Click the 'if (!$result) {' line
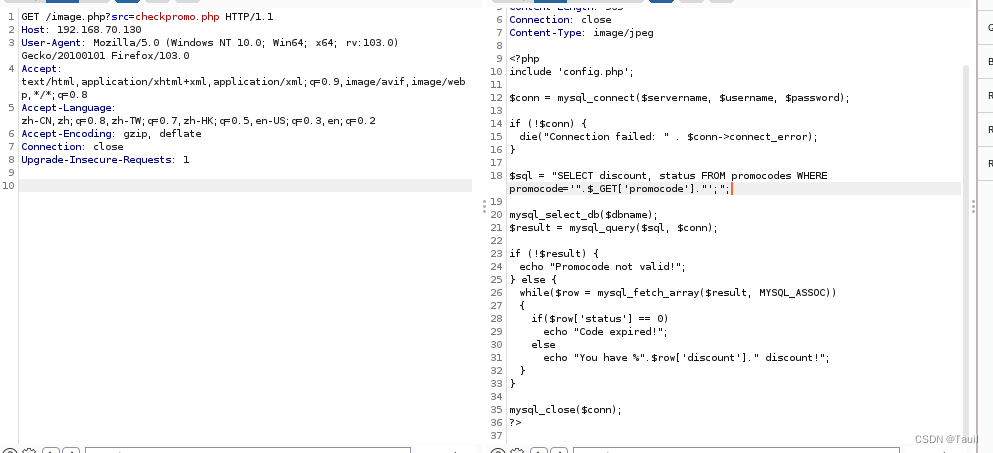 pos(553,253)
